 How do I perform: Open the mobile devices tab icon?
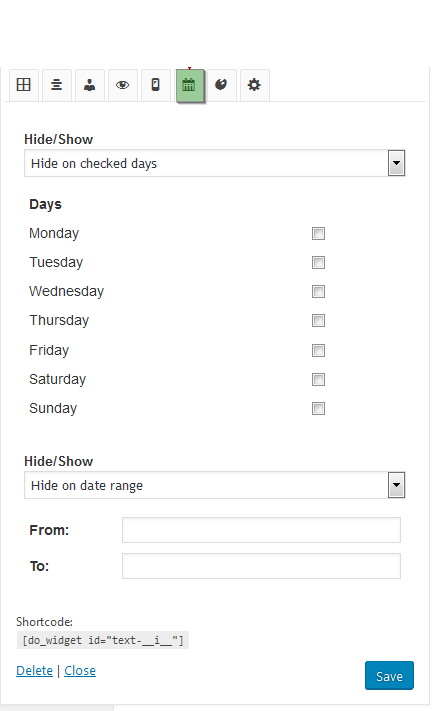click(x=155, y=85)
